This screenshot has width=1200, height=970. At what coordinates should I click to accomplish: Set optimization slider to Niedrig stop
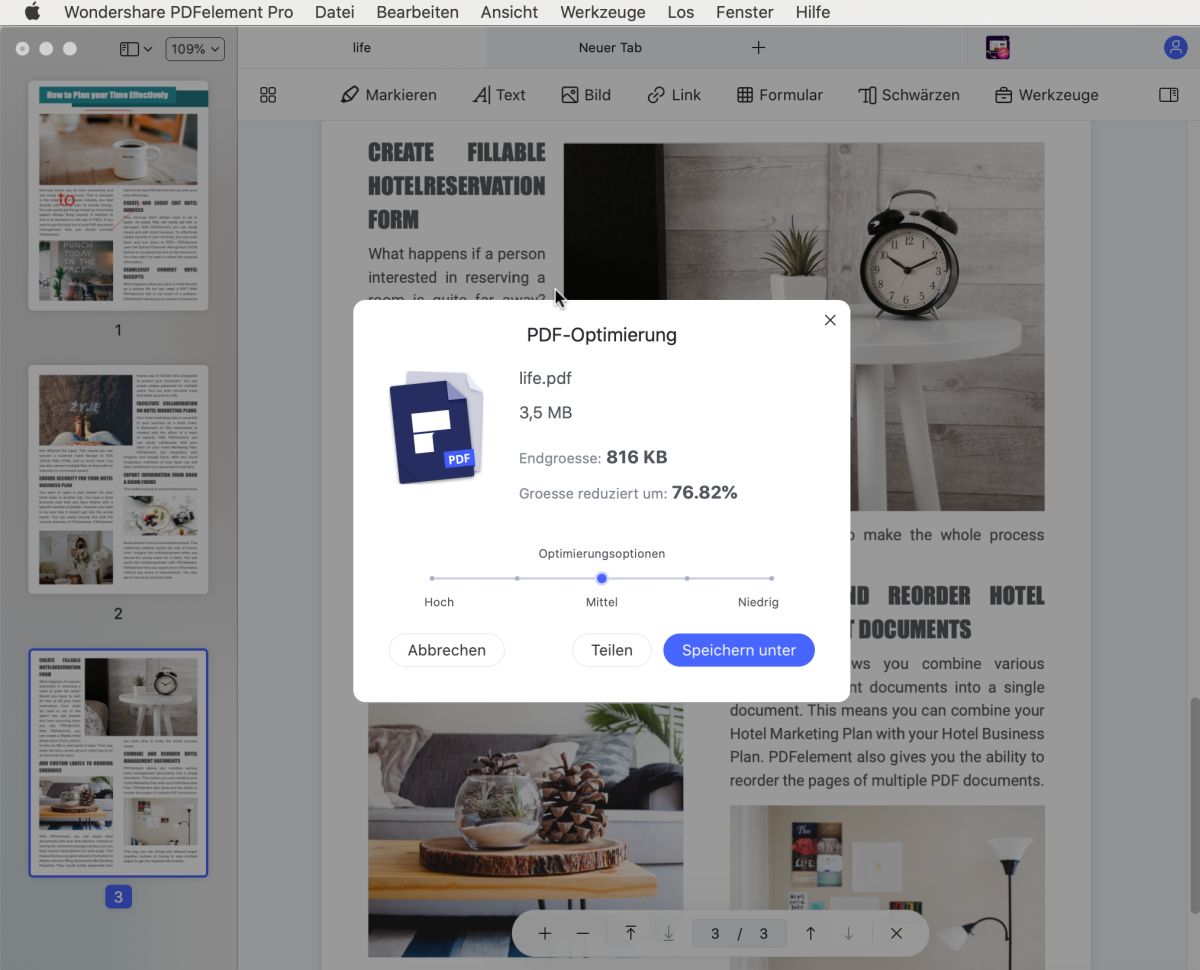[x=772, y=578]
